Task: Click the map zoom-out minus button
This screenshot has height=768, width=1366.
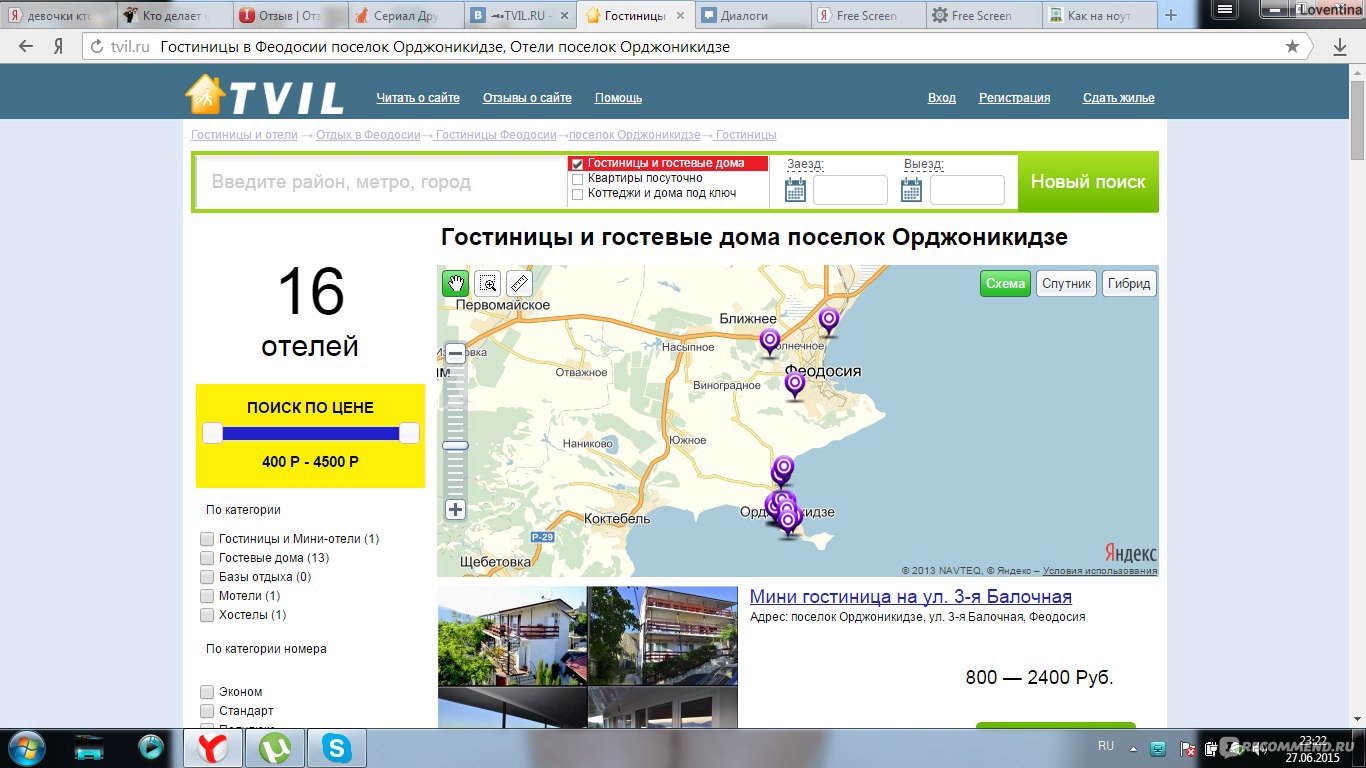Action: click(x=455, y=353)
